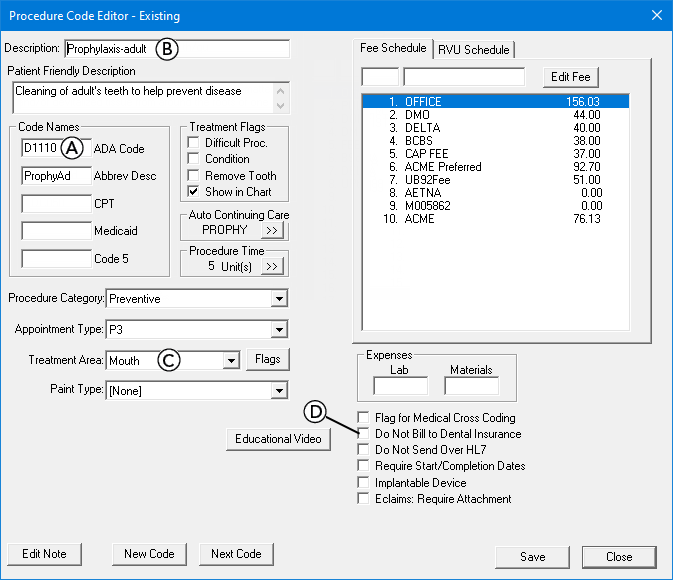This screenshot has width=673, height=580.
Task: Open the Treatment Area dropdown
Action: tap(230, 360)
